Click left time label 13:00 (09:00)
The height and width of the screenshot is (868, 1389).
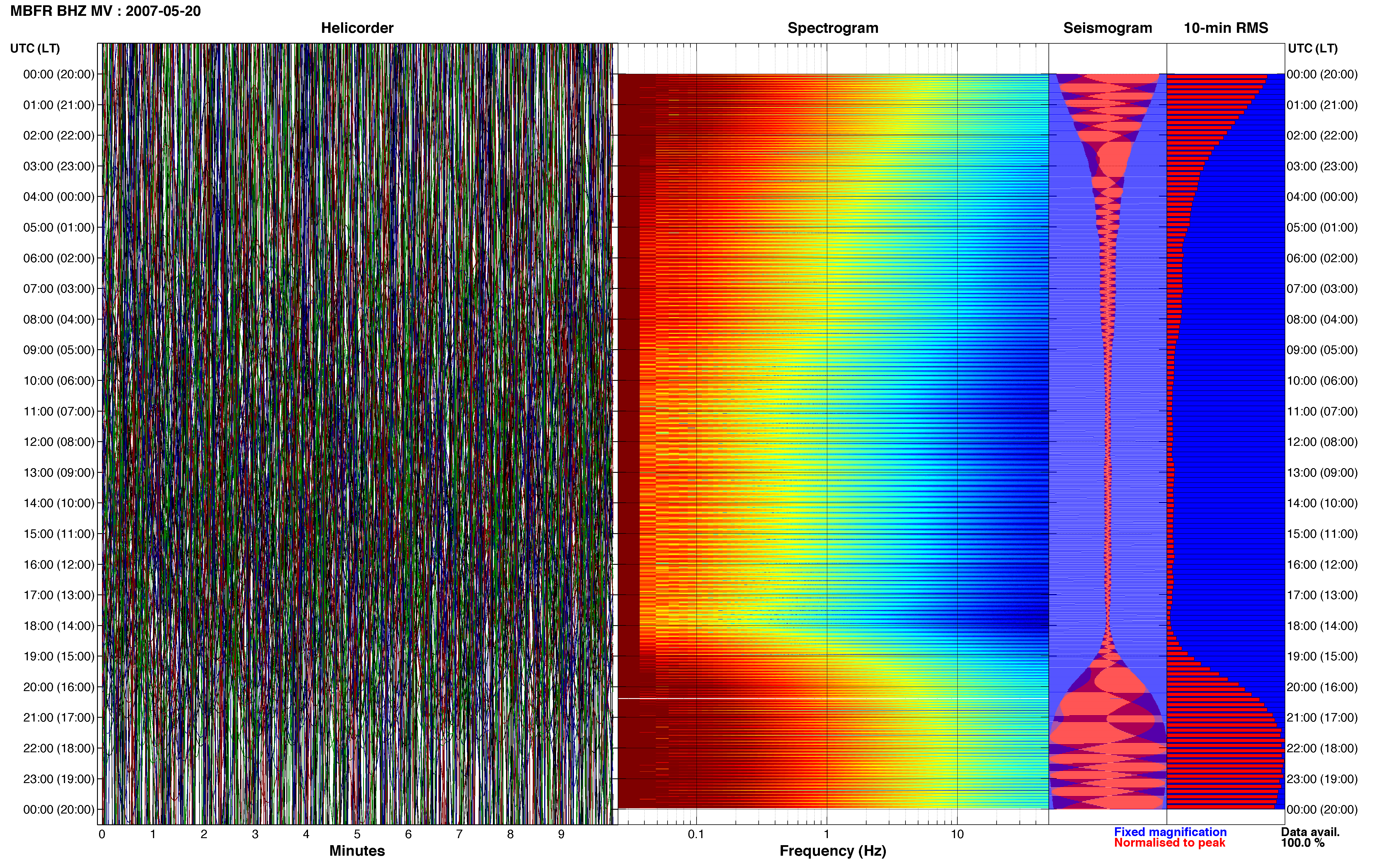tap(59, 473)
